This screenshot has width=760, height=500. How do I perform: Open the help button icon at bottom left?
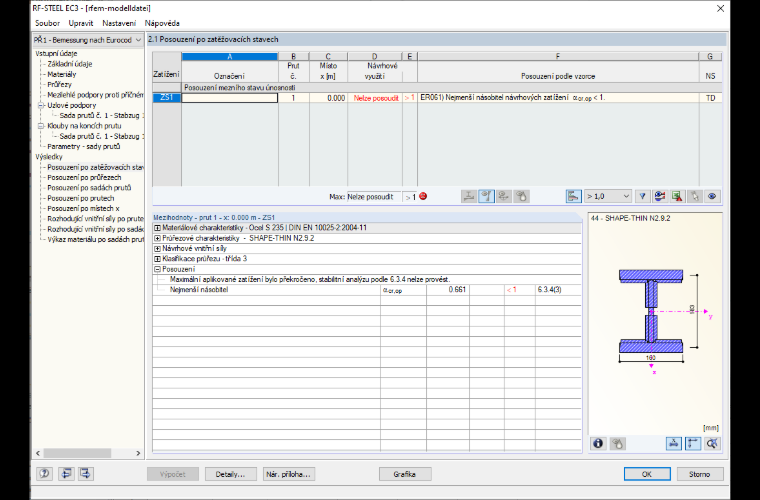(x=45, y=474)
